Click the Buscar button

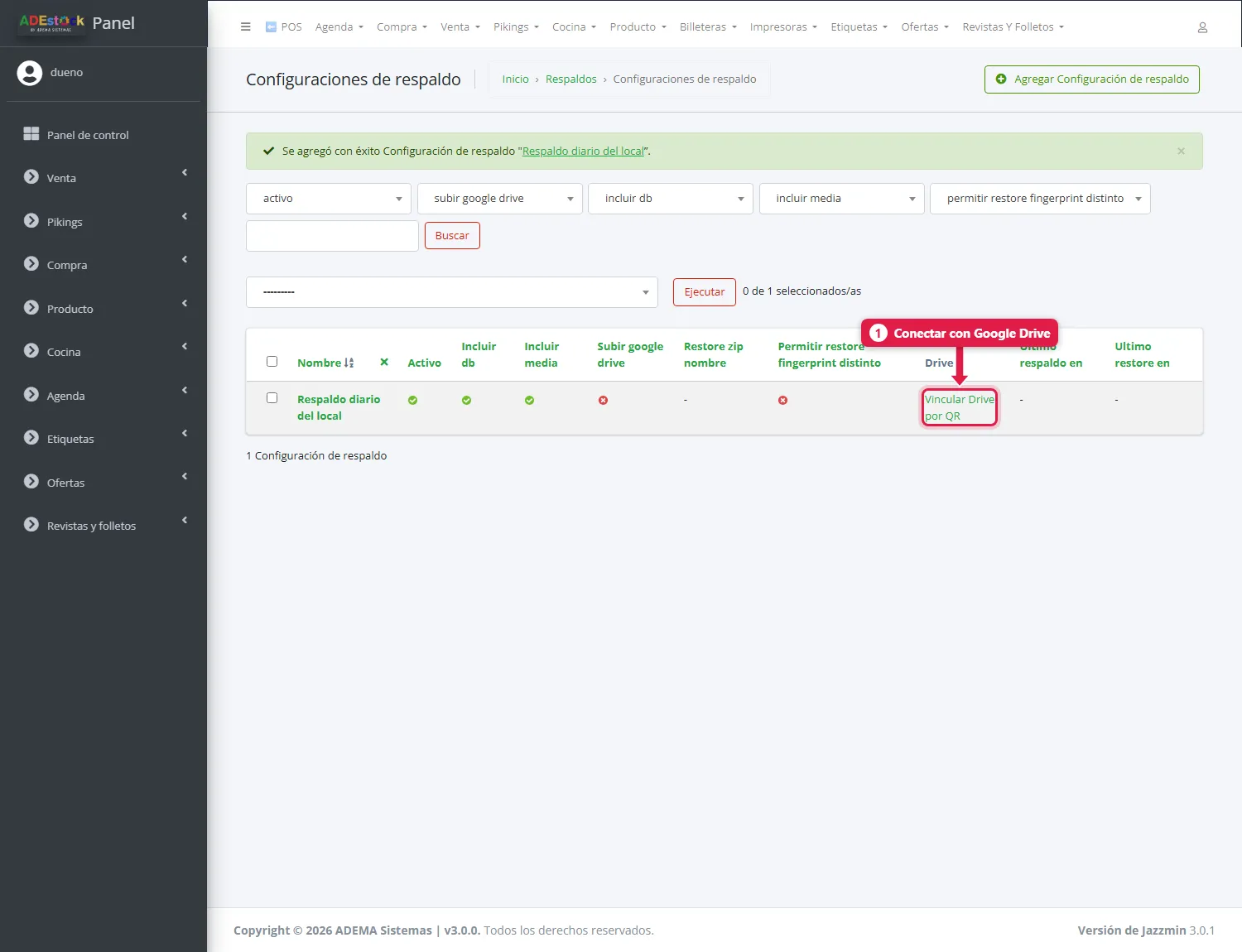pyautogui.click(x=452, y=236)
